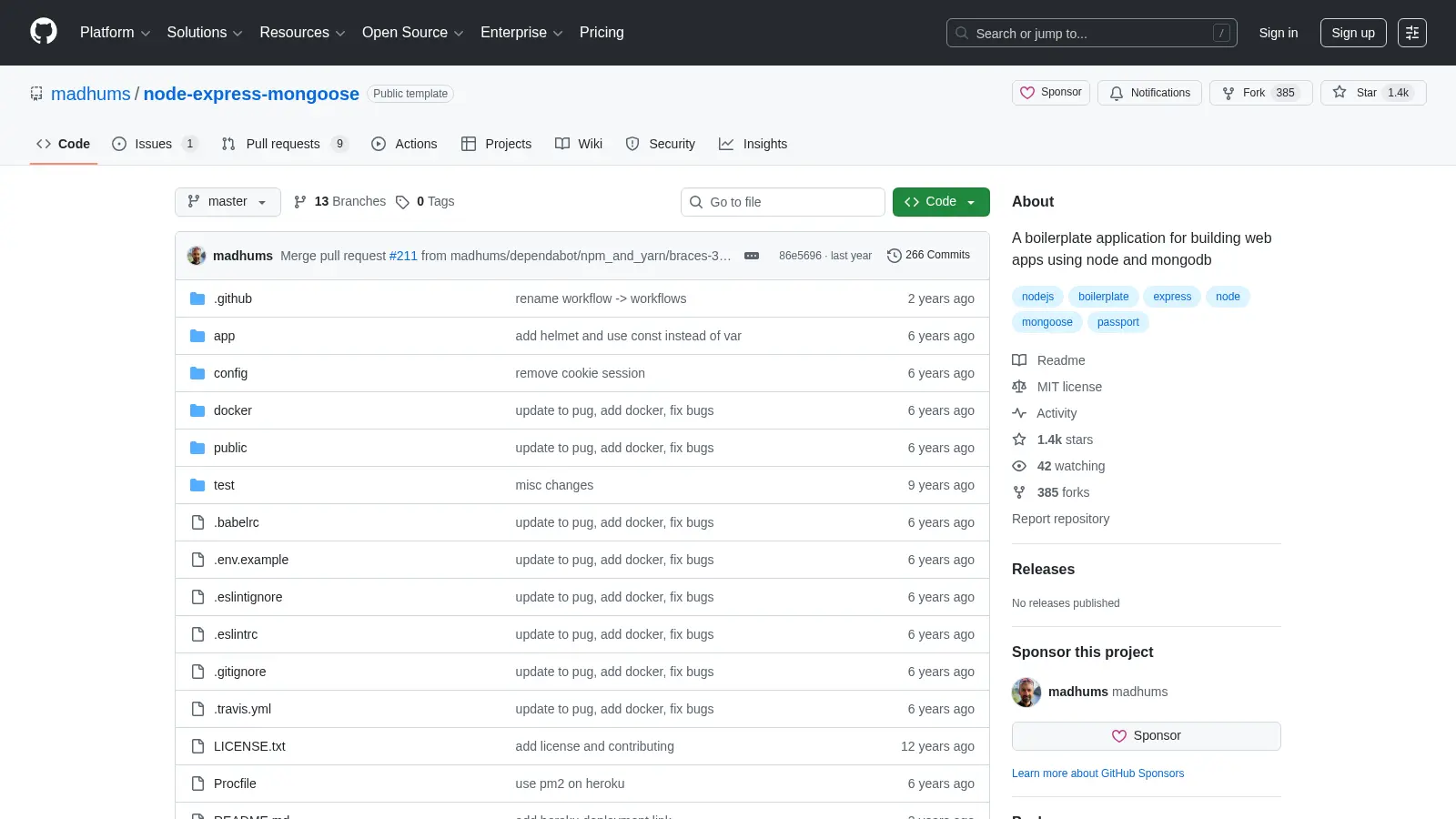Open the madhums owner link in breadcrumb

pos(91,94)
